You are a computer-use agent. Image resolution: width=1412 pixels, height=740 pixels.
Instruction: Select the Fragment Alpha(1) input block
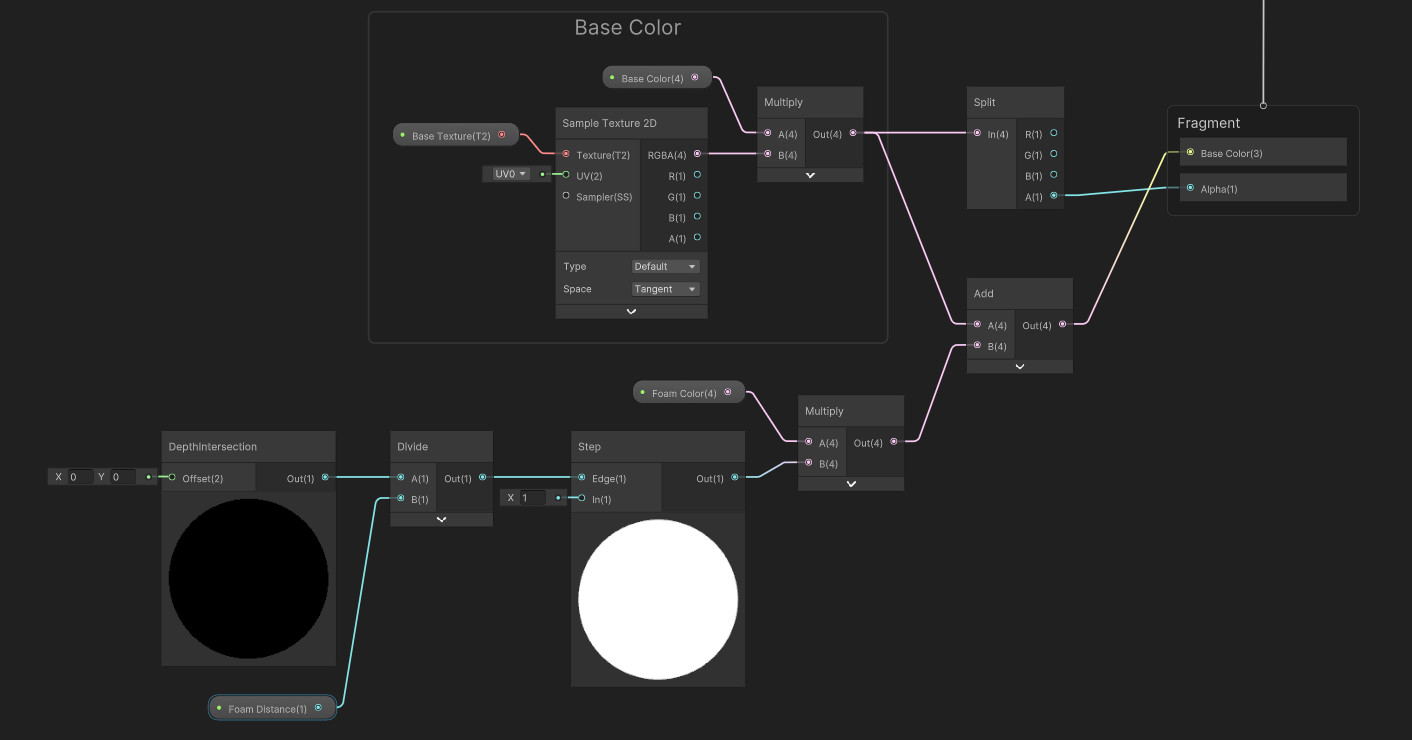click(1264, 188)
